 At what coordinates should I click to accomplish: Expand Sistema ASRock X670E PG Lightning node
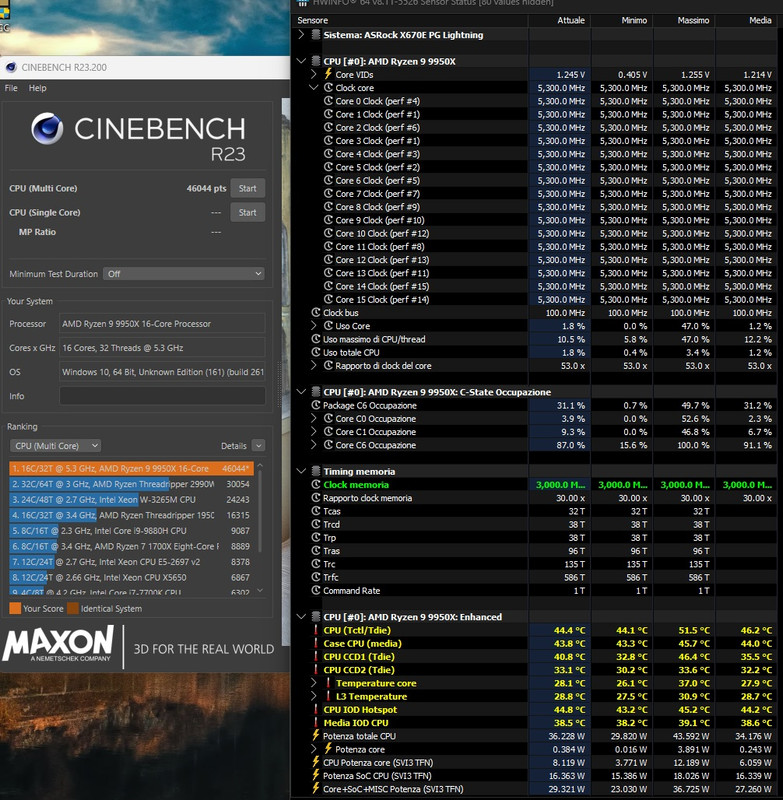tap(301, 35)
